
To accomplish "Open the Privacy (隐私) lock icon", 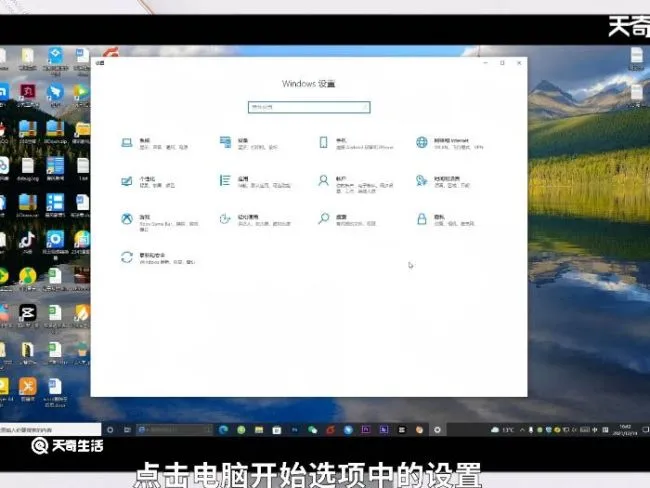I will (x=422, y=219).
